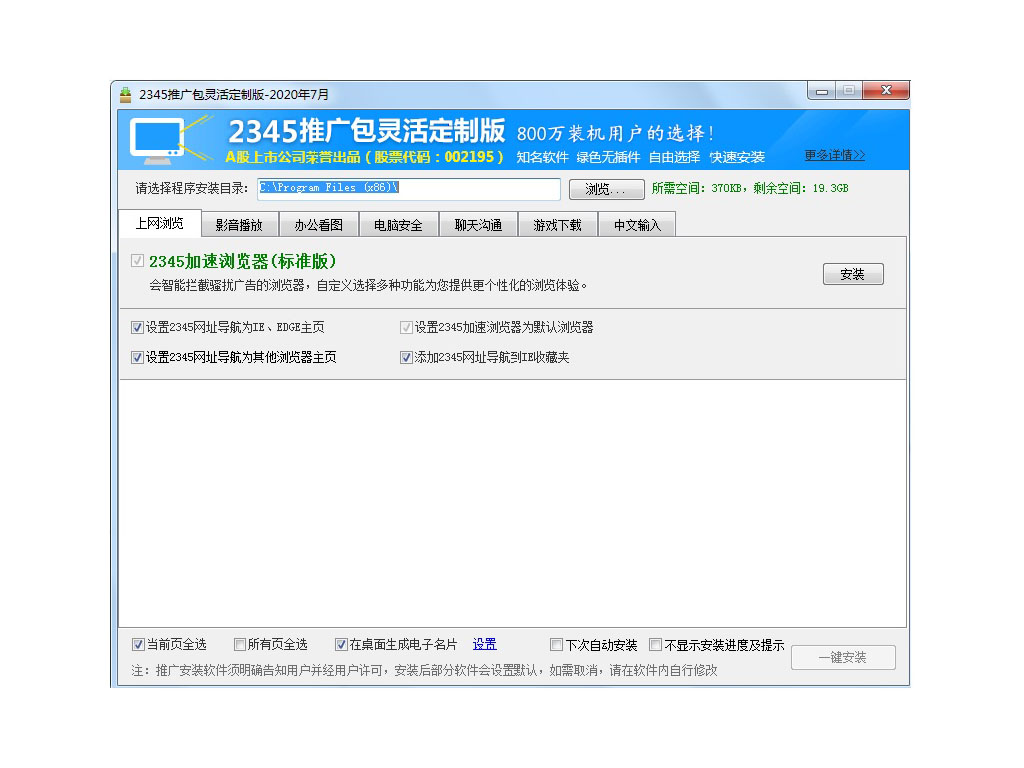Click the 2345加速浏览器 description text
The width and height of the screenshot is (1024, 768).
(368, 285)
